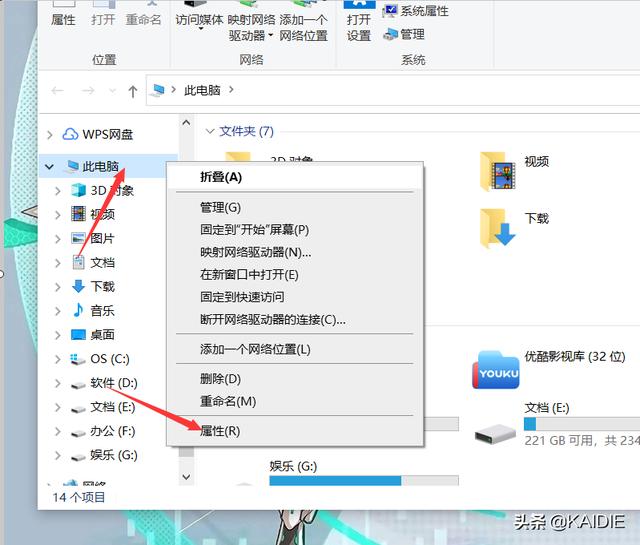This screenshot has width=640, height=545.
Task: Click the 图片 picture icon in sidebar
Action: (78, 238)
